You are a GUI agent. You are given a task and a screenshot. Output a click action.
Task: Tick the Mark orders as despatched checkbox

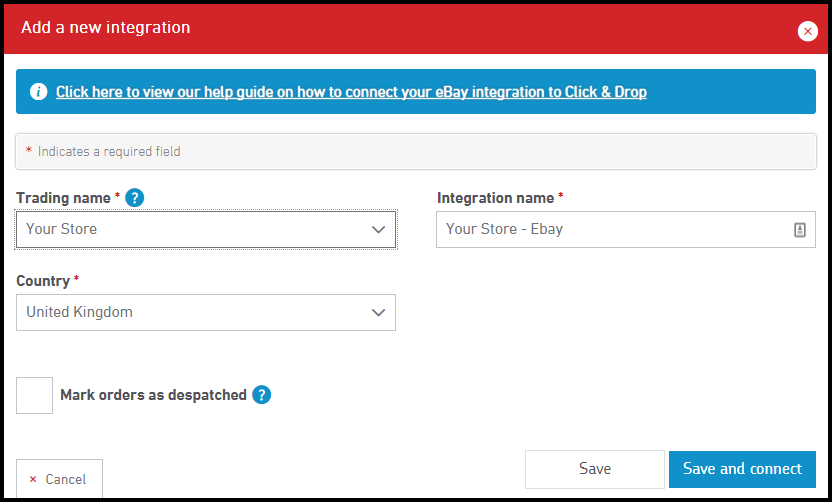pyautogui.click(x=35, y=395)
